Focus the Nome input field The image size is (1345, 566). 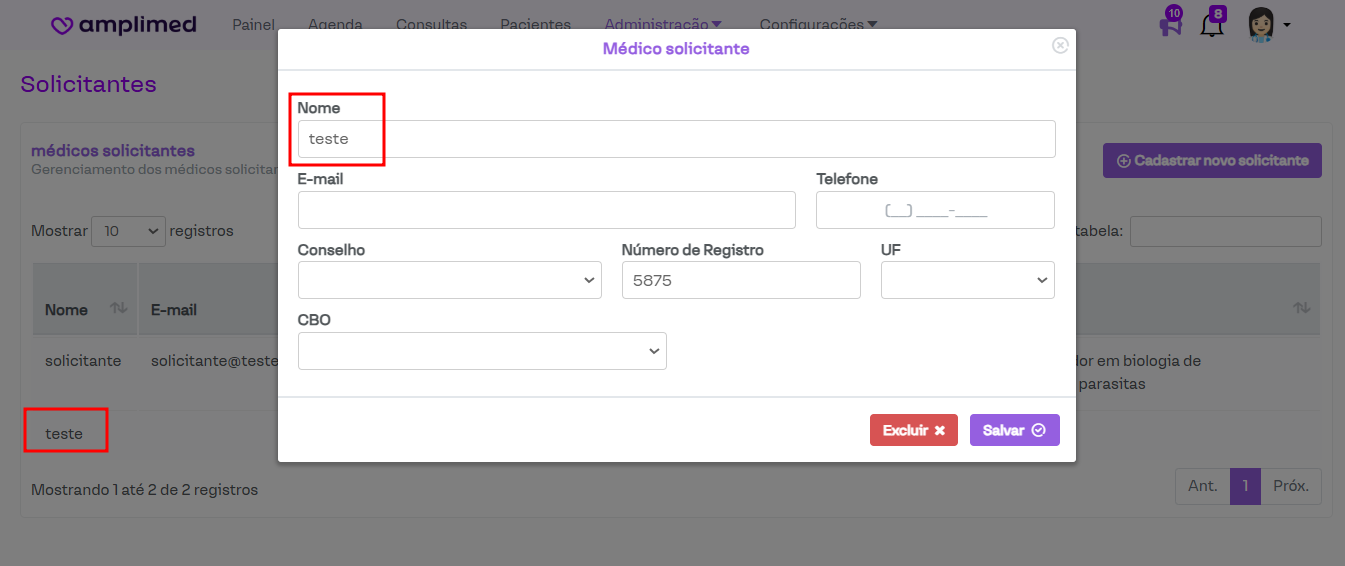676,139
